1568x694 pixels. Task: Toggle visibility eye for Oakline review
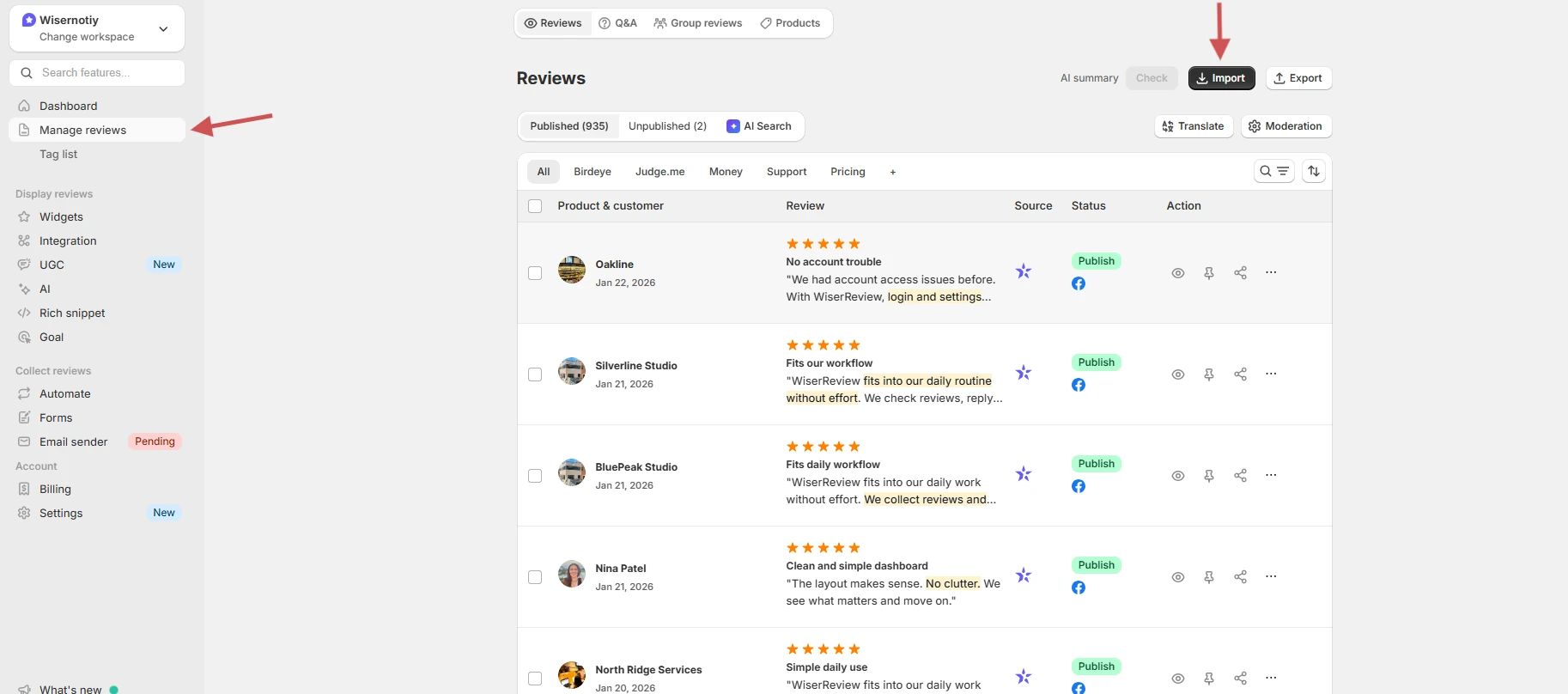1178,273
